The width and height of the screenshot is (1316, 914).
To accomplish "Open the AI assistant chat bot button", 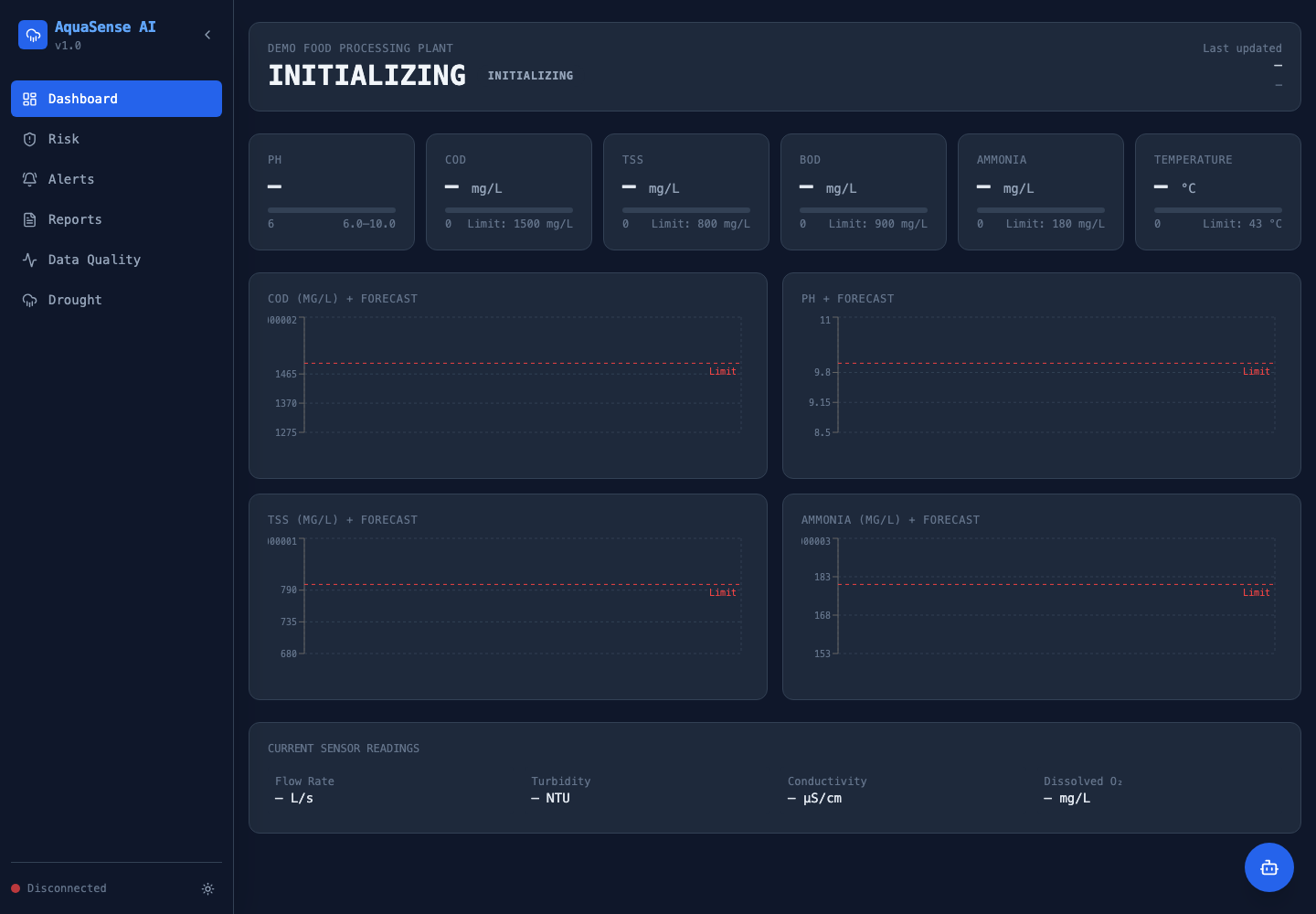I will 1269,867.
